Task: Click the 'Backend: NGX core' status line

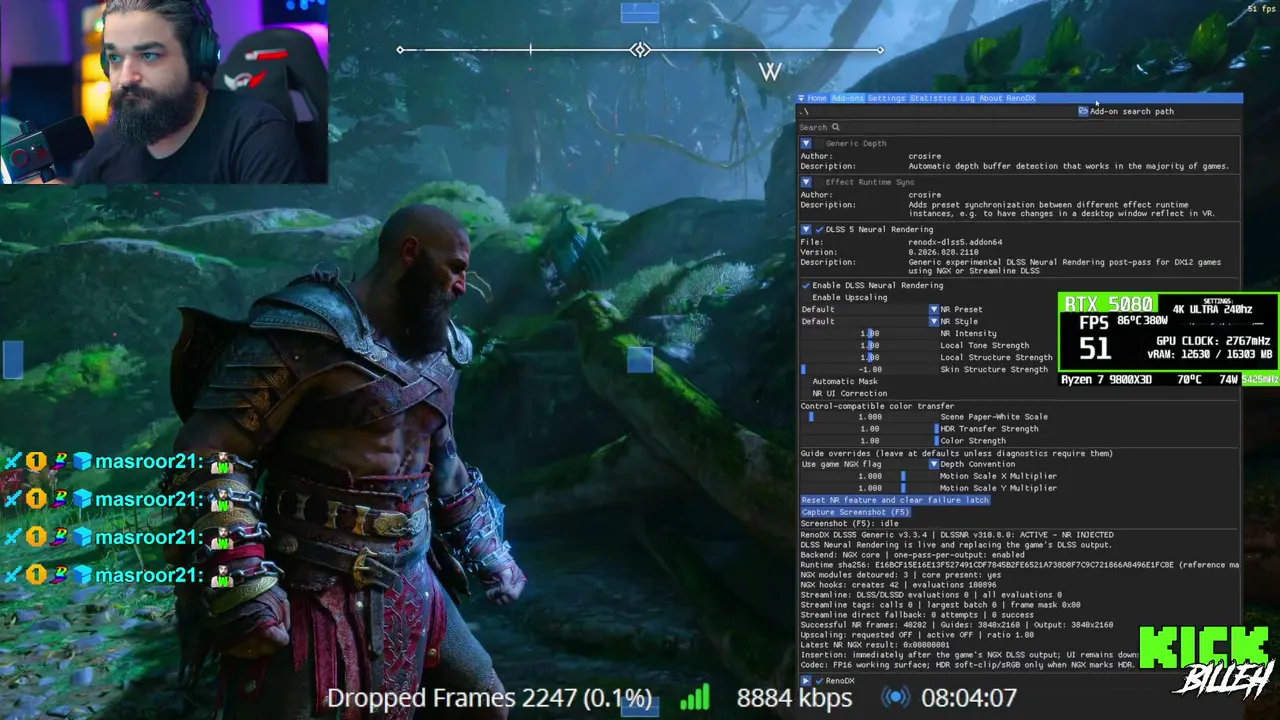Action: [x=912, y=555]
